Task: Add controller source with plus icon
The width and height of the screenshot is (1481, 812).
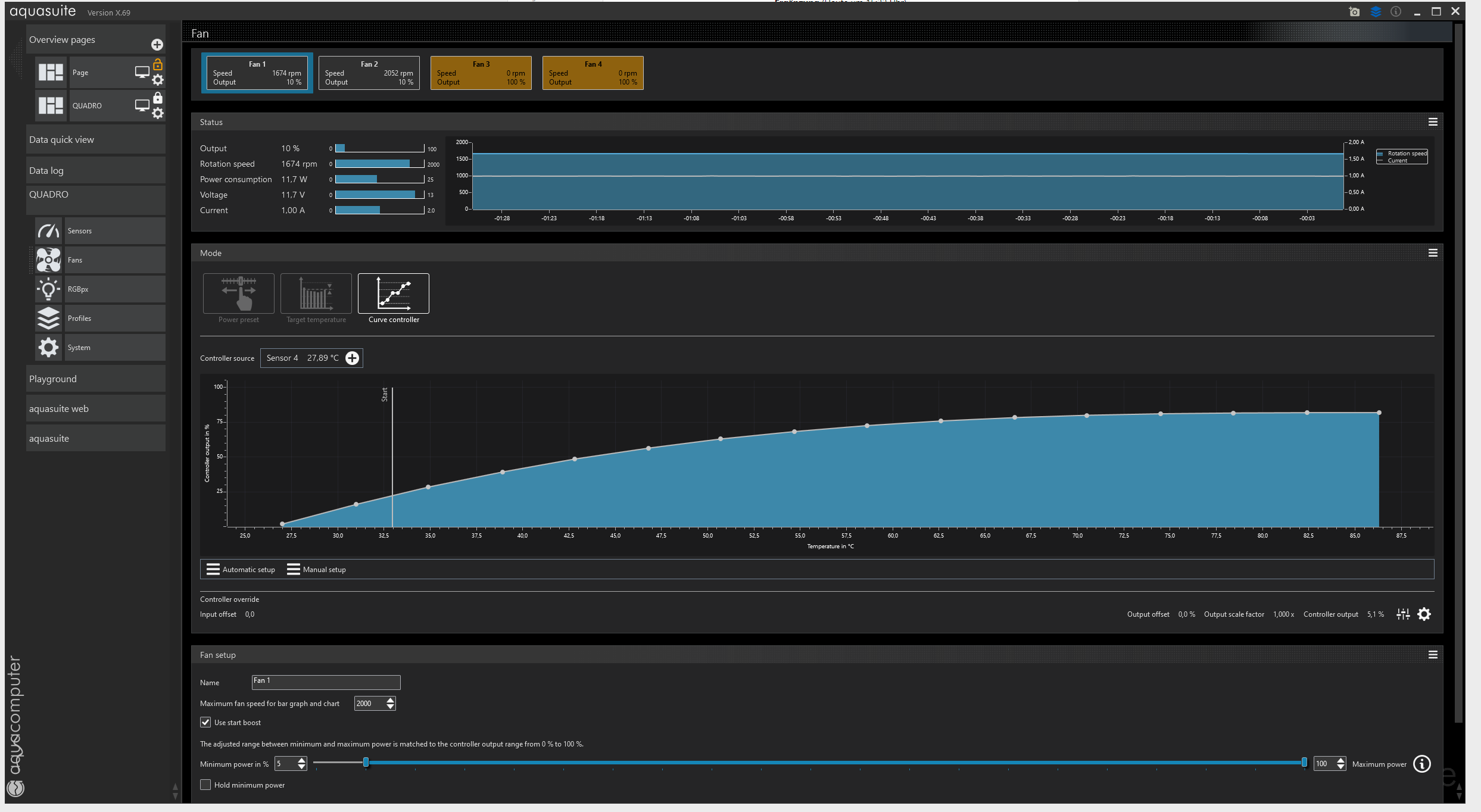Action: [x=353, y=358]
